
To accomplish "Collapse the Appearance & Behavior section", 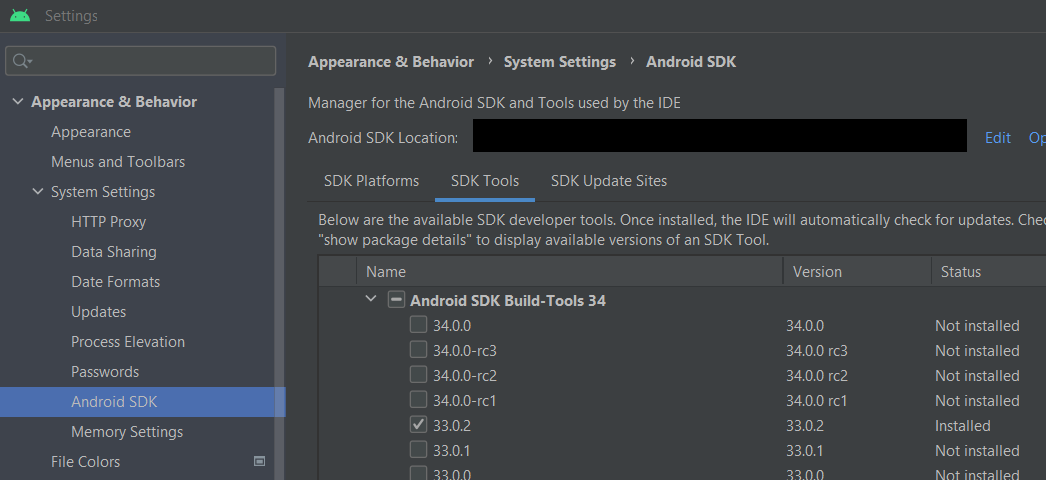I will pos(17,102).
